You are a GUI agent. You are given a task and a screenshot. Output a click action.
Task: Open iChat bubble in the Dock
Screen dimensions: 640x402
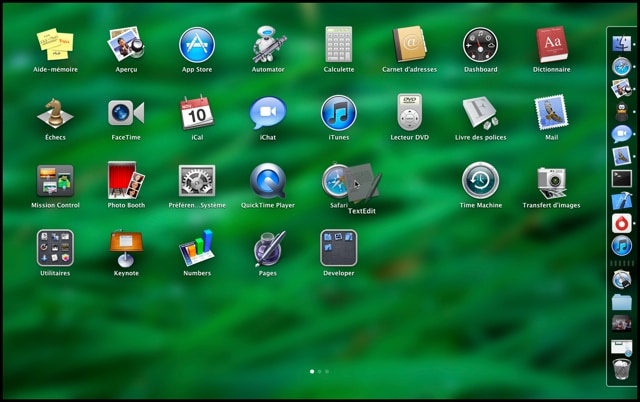(x=622, y=134)
